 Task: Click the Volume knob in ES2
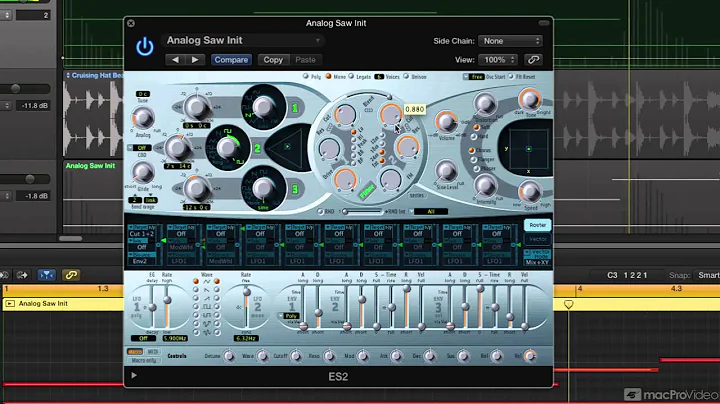pos(445,122)
